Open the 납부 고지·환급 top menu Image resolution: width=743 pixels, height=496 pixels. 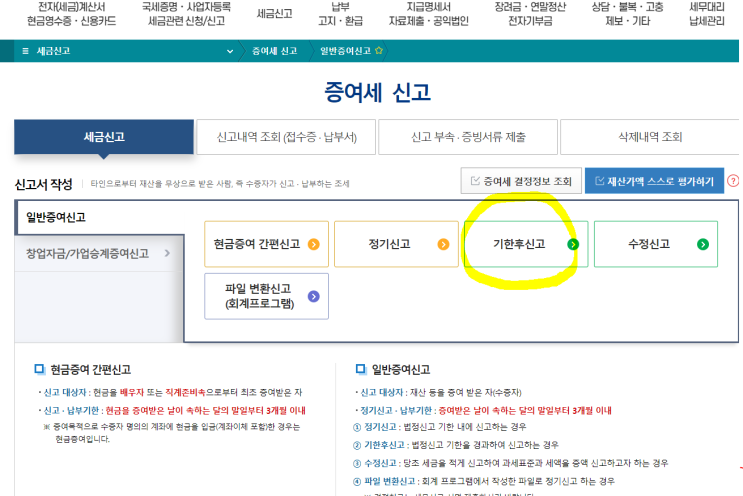click(341, 14)
